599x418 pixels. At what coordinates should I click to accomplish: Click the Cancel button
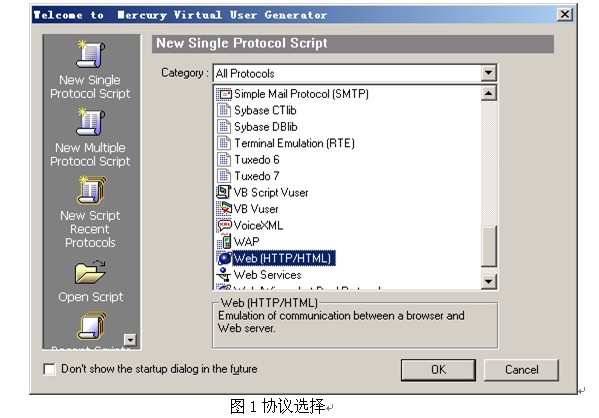521,369
